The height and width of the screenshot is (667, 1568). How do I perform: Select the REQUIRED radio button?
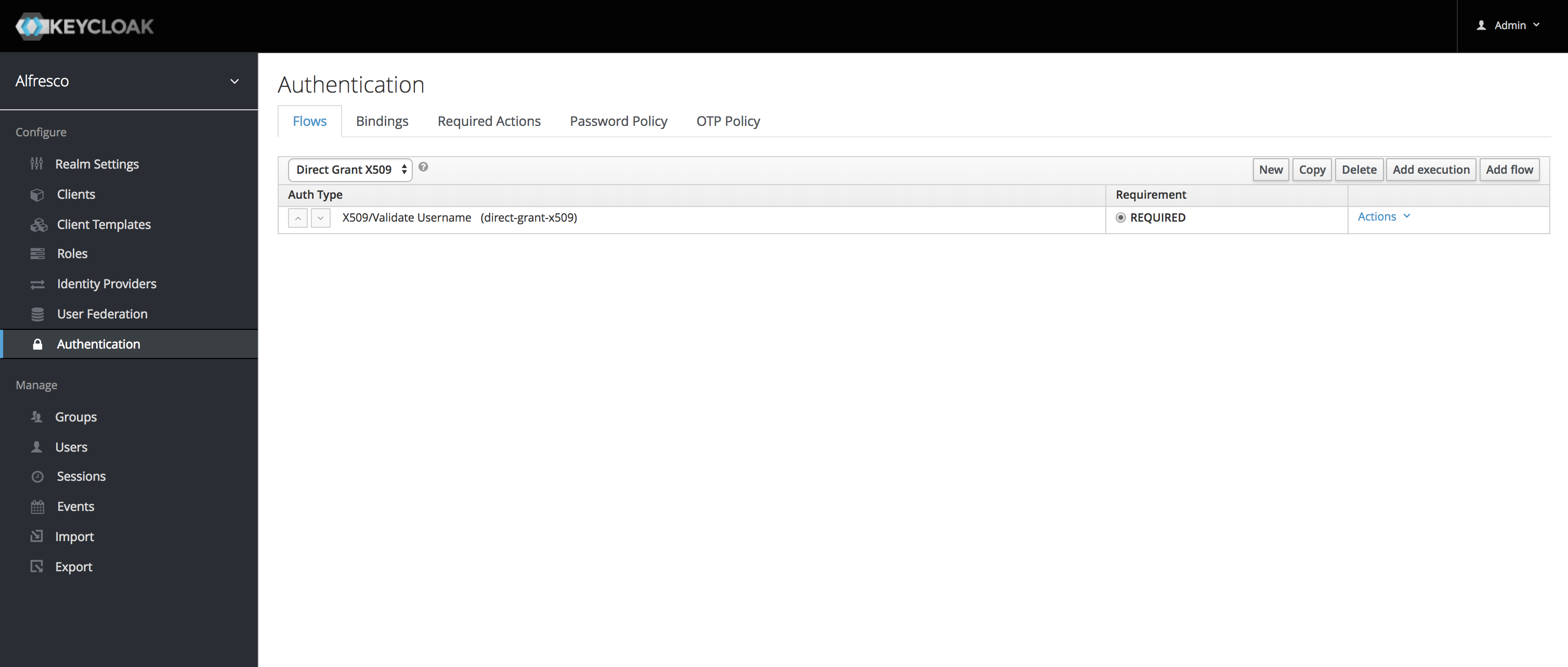tap(1120, 217)
